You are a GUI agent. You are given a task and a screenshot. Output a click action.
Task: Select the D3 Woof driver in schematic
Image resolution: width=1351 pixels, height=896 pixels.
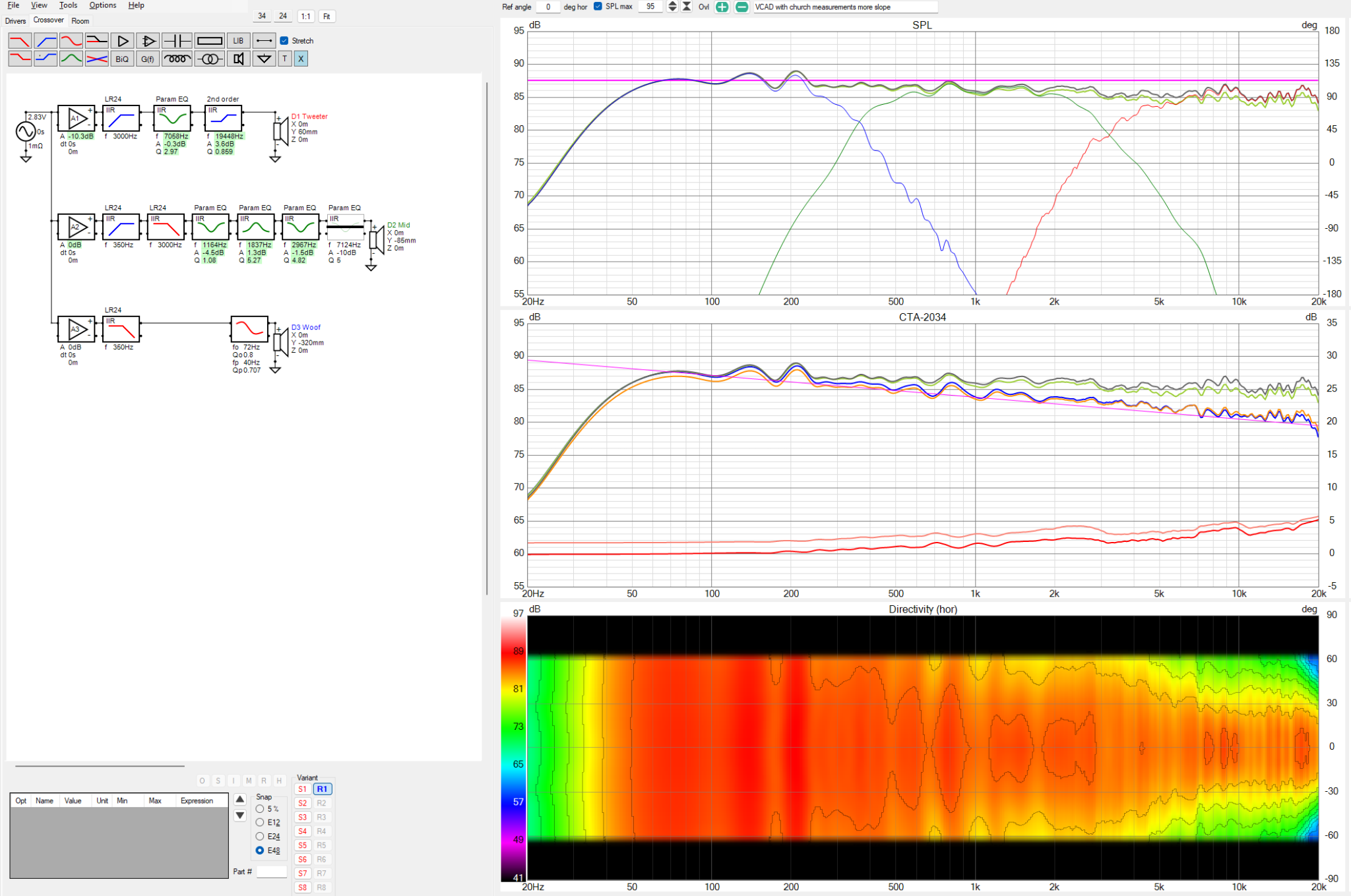coord(281,342)
